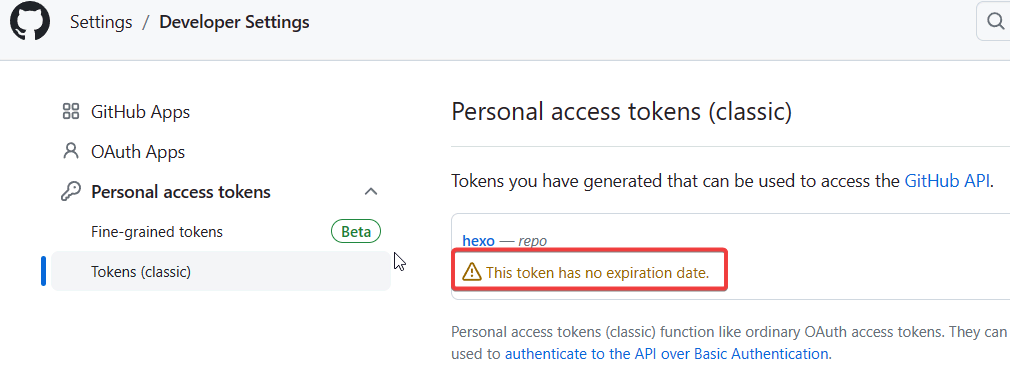Open the hexo token link

(x=479, y=241)
